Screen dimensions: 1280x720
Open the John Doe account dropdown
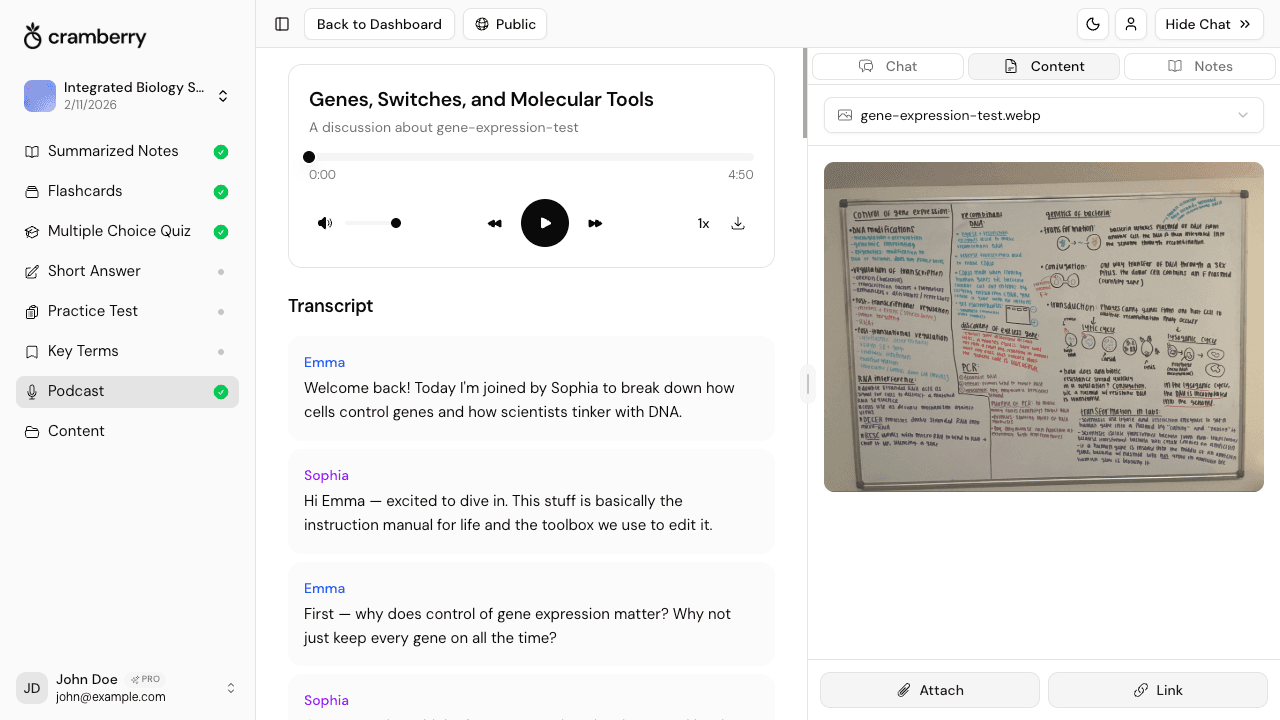tap(231, 688)
